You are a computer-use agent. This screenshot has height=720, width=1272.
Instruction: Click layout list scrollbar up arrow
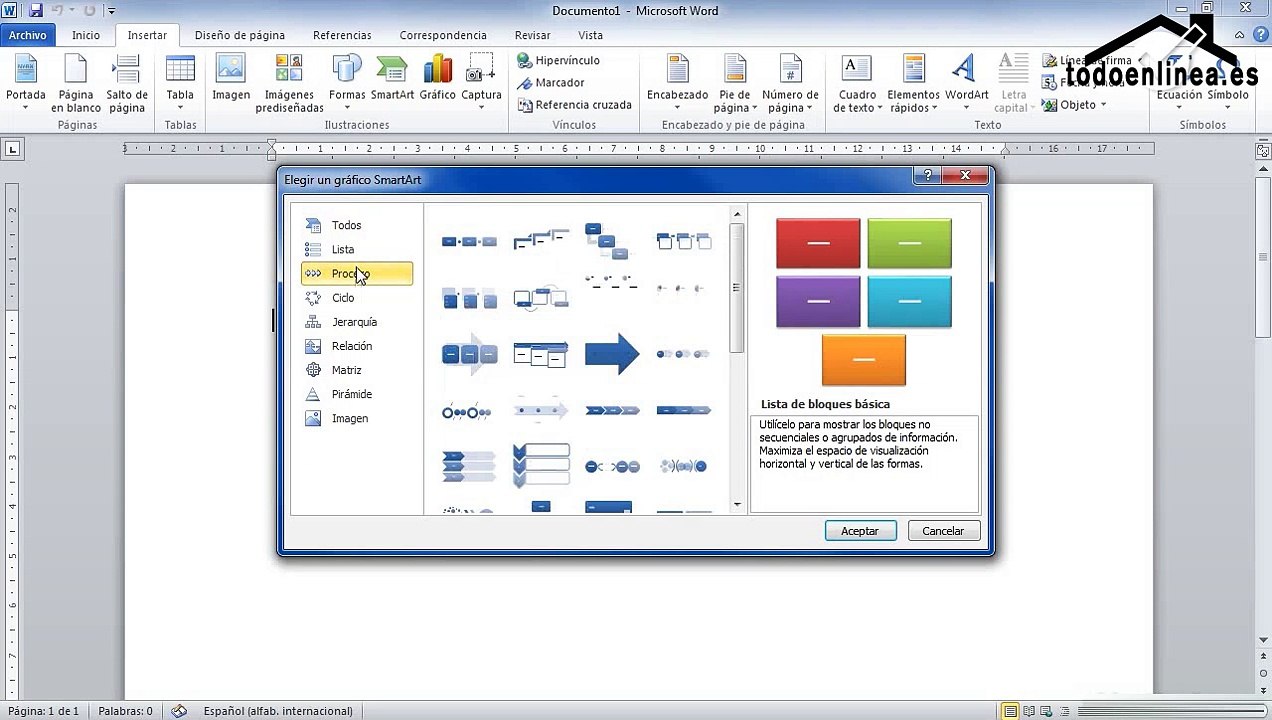coord(738,214)
